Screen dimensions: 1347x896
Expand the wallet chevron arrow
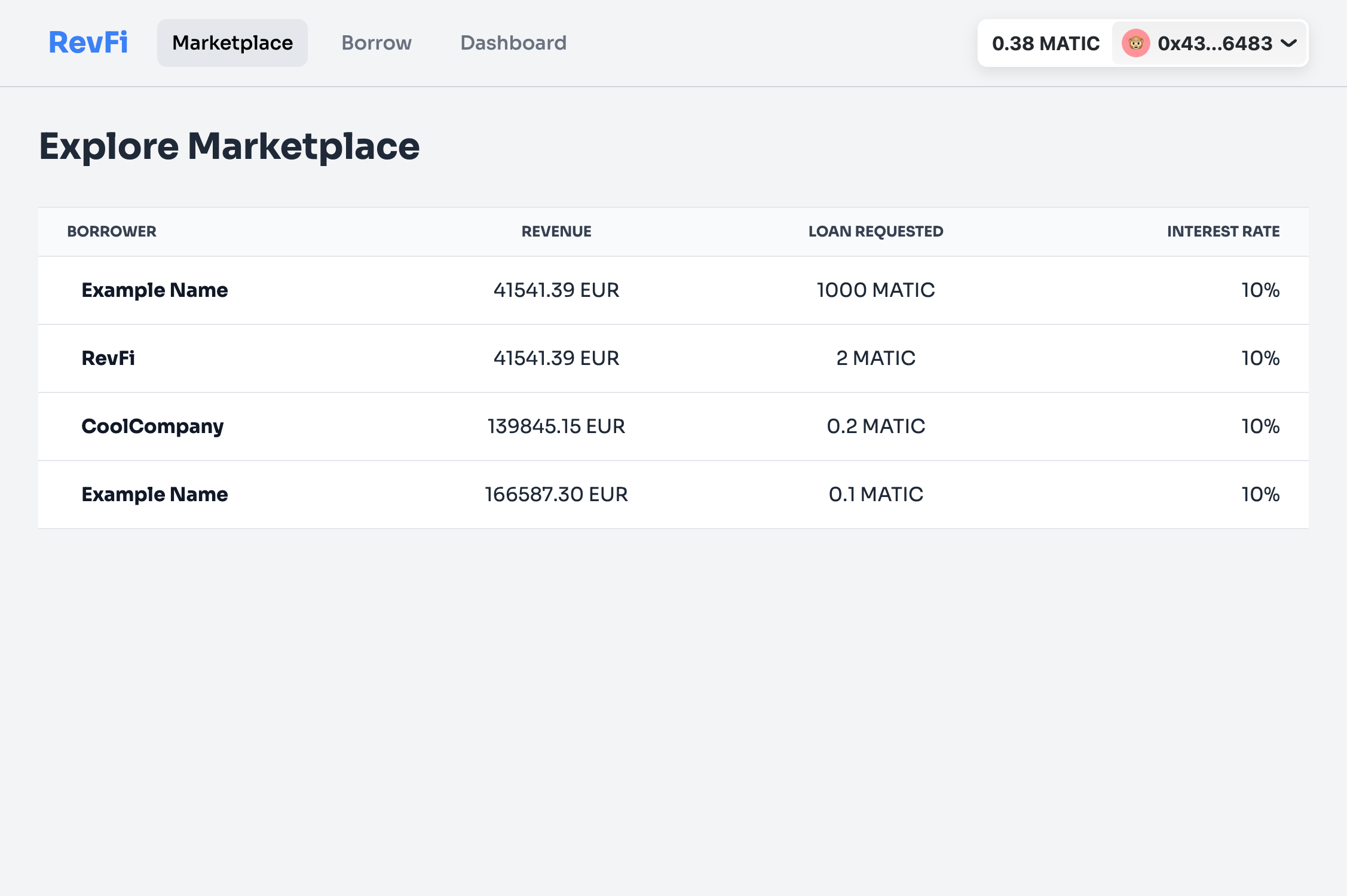click(x=1289, y=44)
